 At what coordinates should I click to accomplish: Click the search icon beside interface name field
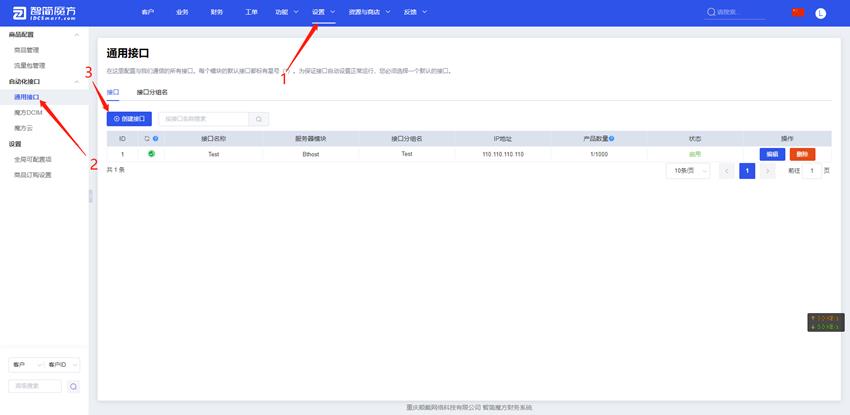tap(259, 119)
